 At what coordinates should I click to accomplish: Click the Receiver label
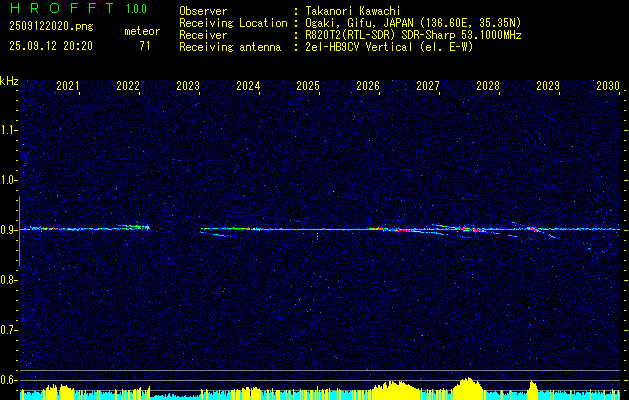click(203, 35)
